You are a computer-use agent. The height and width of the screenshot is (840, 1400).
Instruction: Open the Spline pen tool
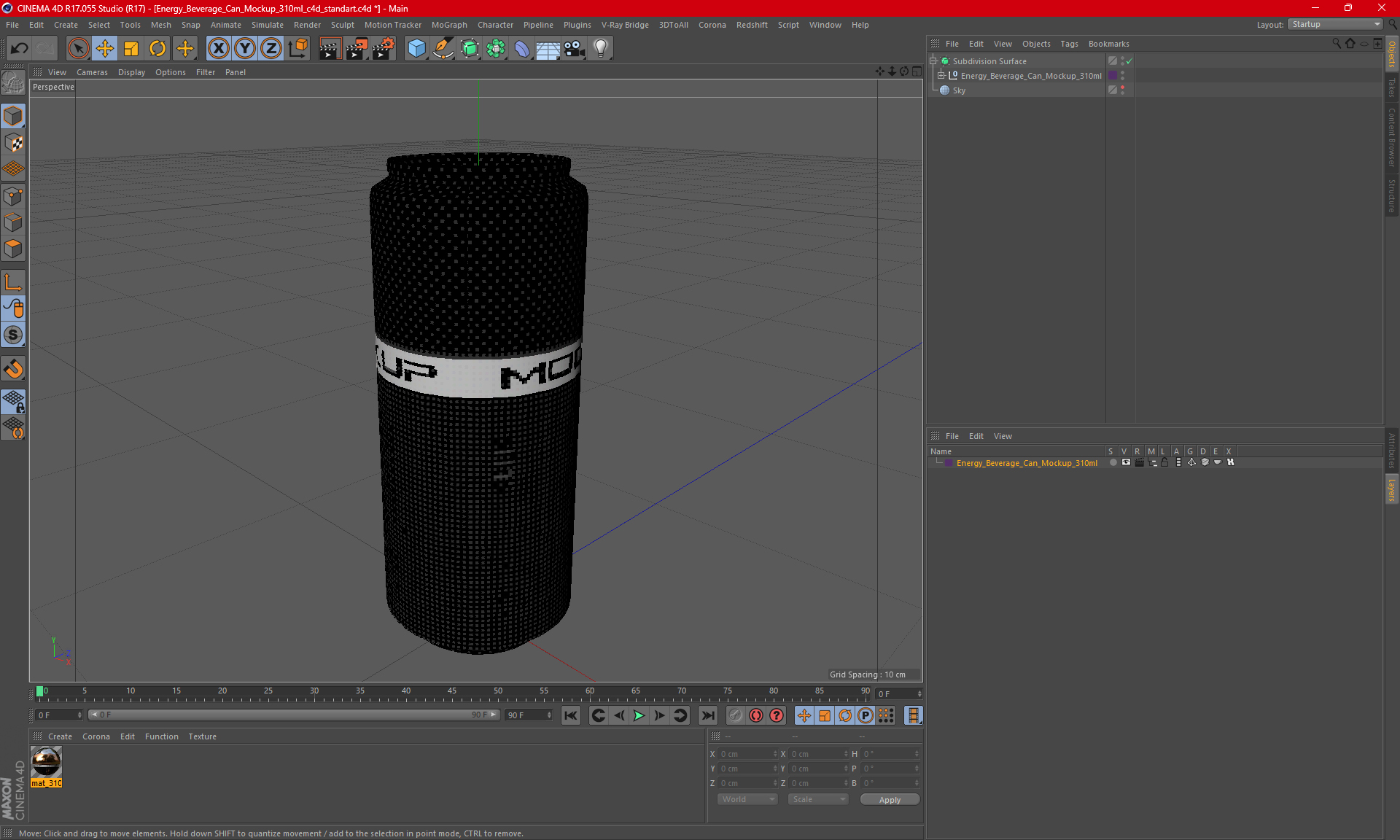443,49
